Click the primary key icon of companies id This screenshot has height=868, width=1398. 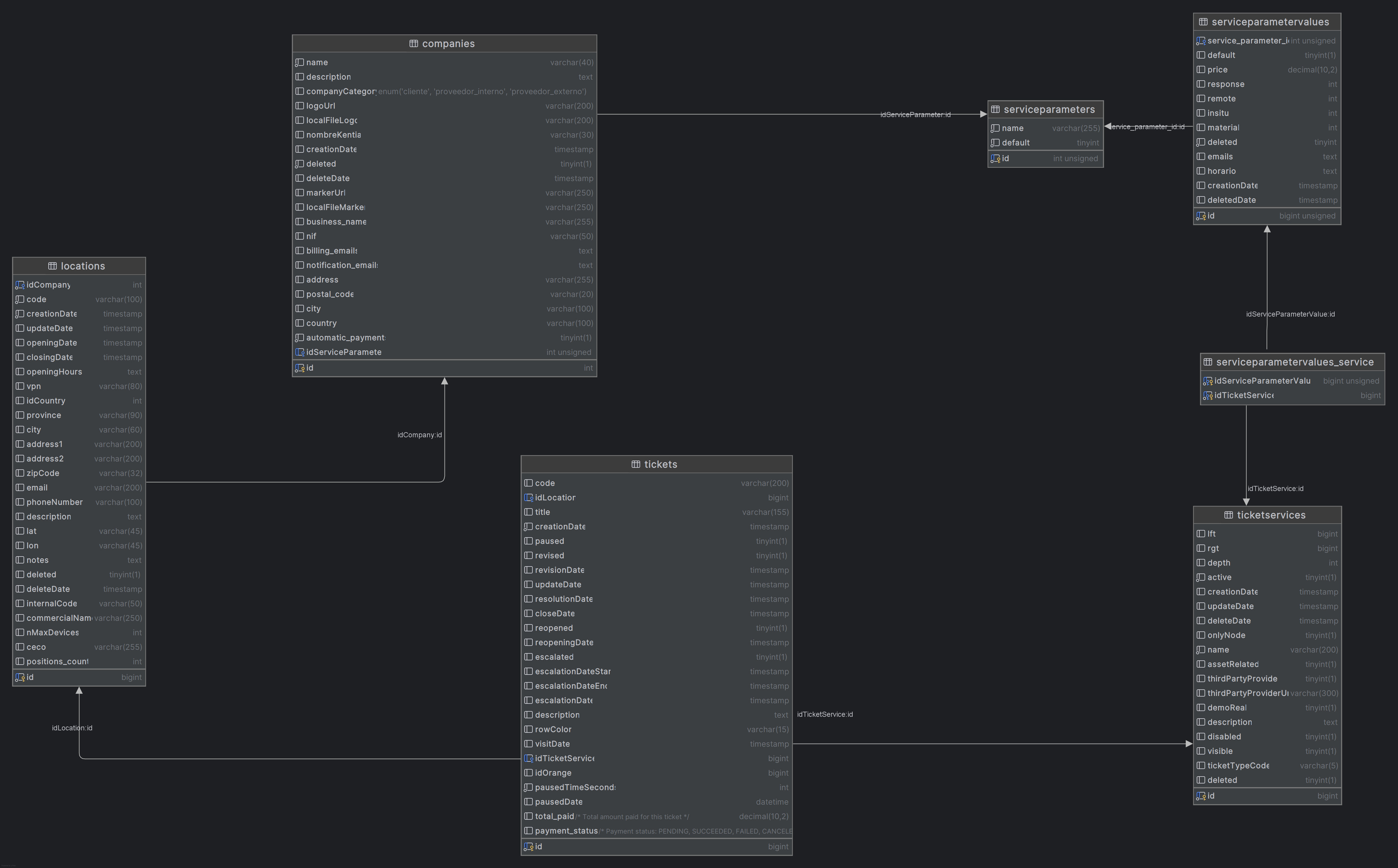300,368
